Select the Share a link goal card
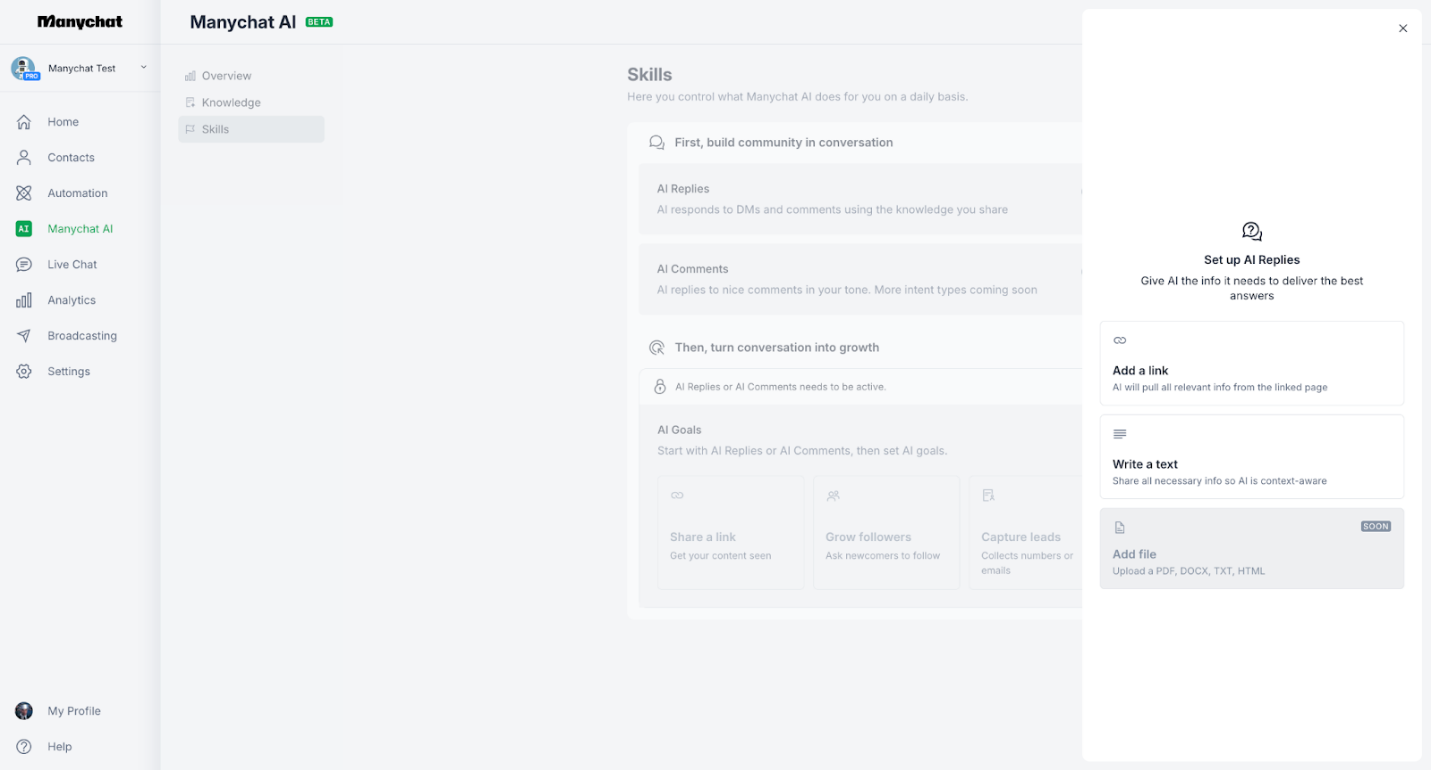Screen dimensions: 1431x770 coord(731,533)
